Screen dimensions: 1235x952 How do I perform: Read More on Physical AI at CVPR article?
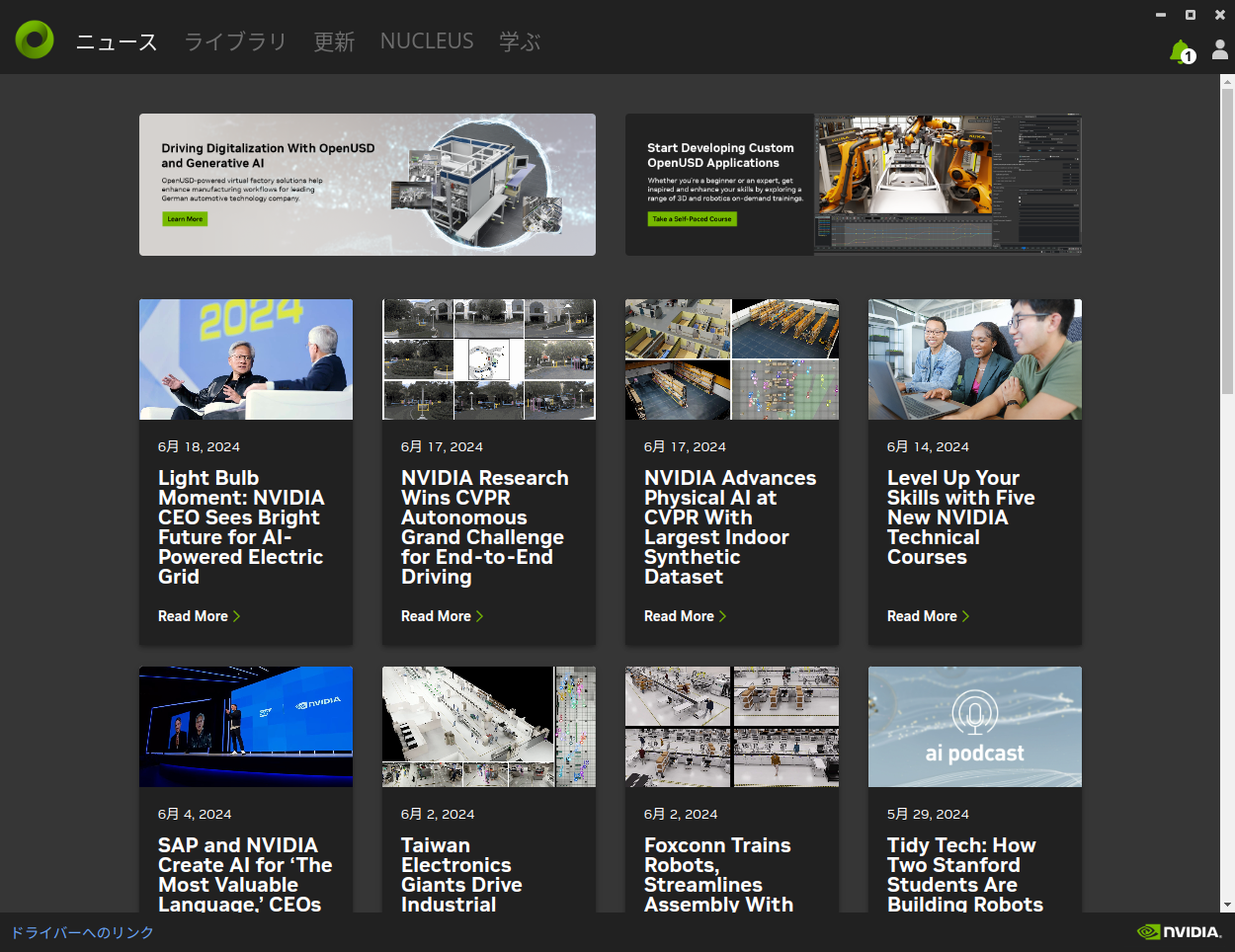pos(685,616)
